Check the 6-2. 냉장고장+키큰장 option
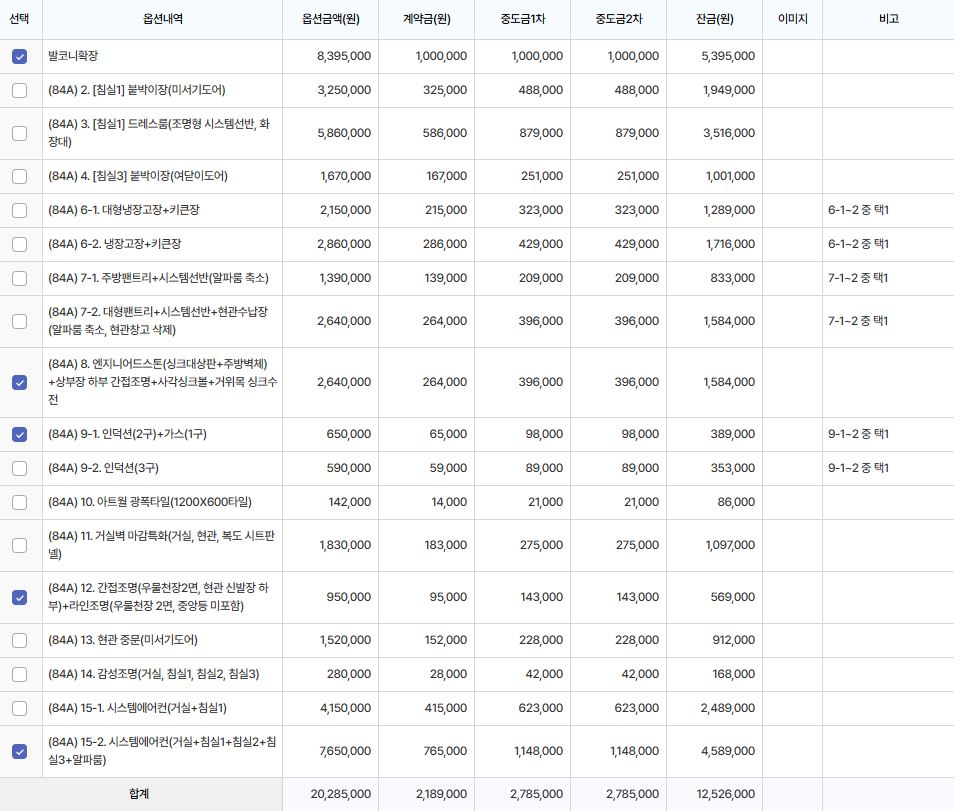The image size is (958, 811). [x=20, y=244]
